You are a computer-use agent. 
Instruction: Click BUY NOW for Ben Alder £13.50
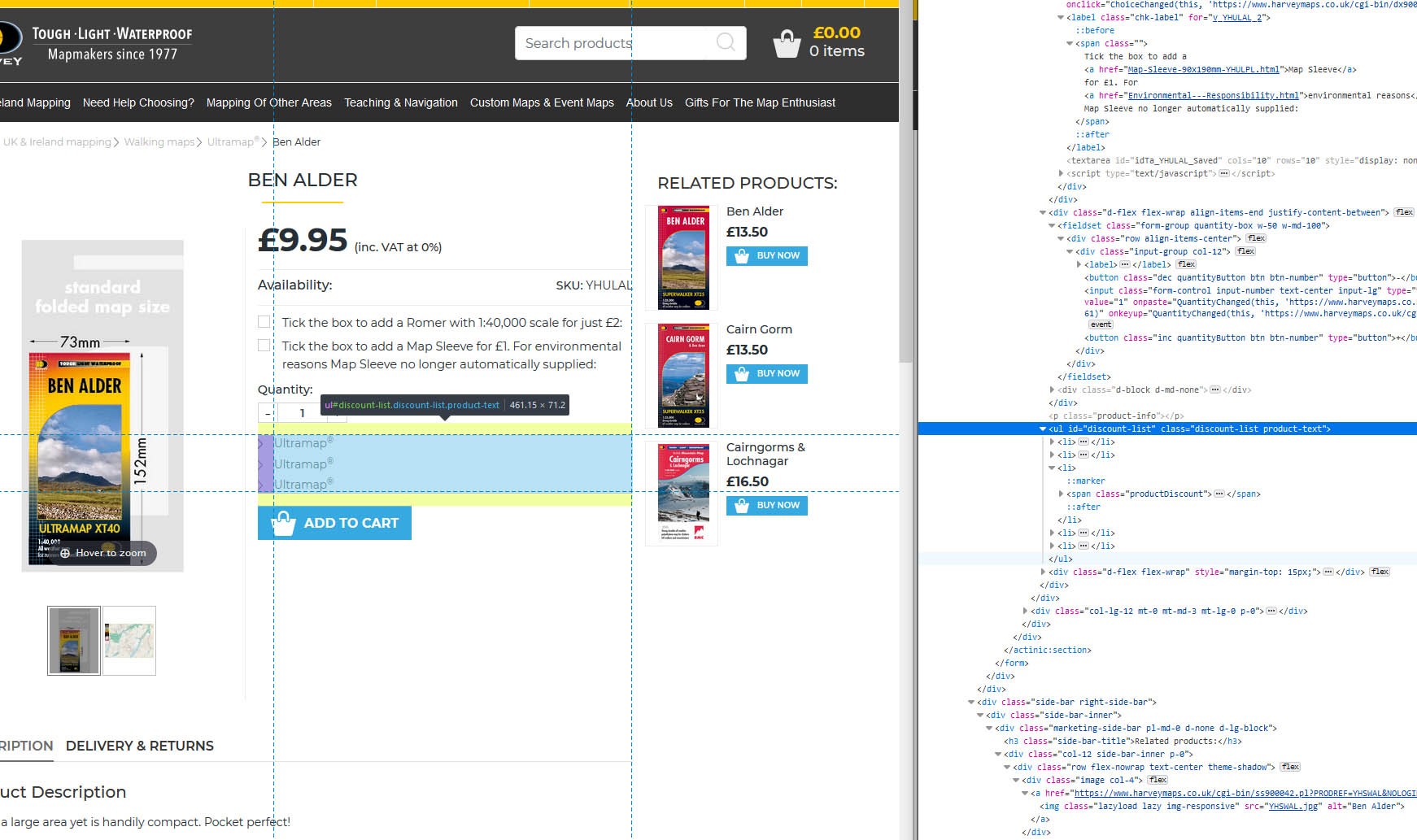click(766, 256)
